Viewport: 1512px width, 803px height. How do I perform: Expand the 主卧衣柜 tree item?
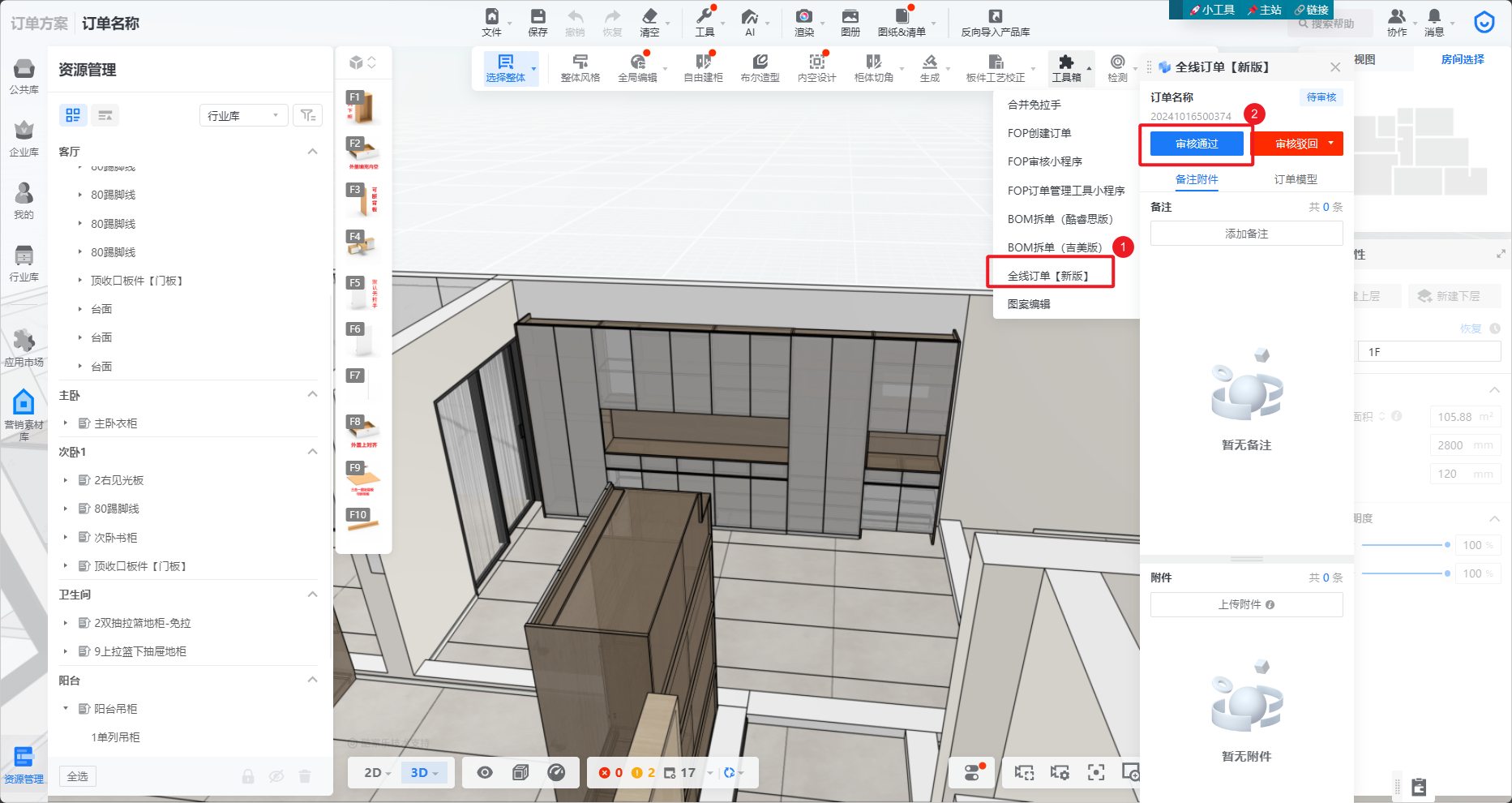tap(66, 423)
